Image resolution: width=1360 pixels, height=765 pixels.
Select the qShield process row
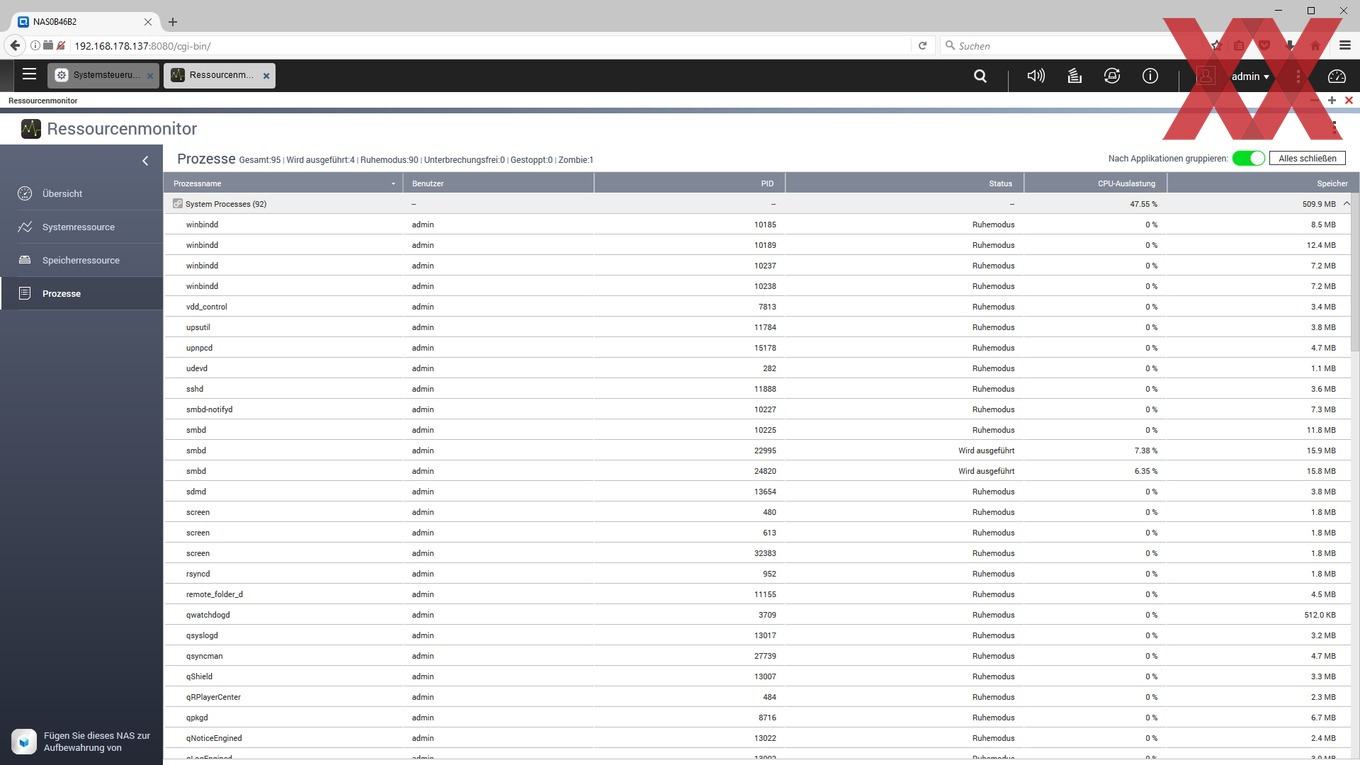pyautogui.click(x=757, y=676)
